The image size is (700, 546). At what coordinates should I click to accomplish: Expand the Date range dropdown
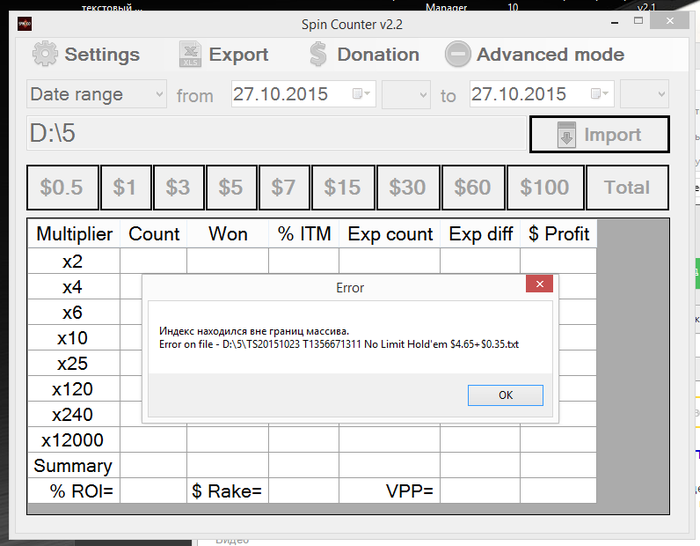(96, 94)
